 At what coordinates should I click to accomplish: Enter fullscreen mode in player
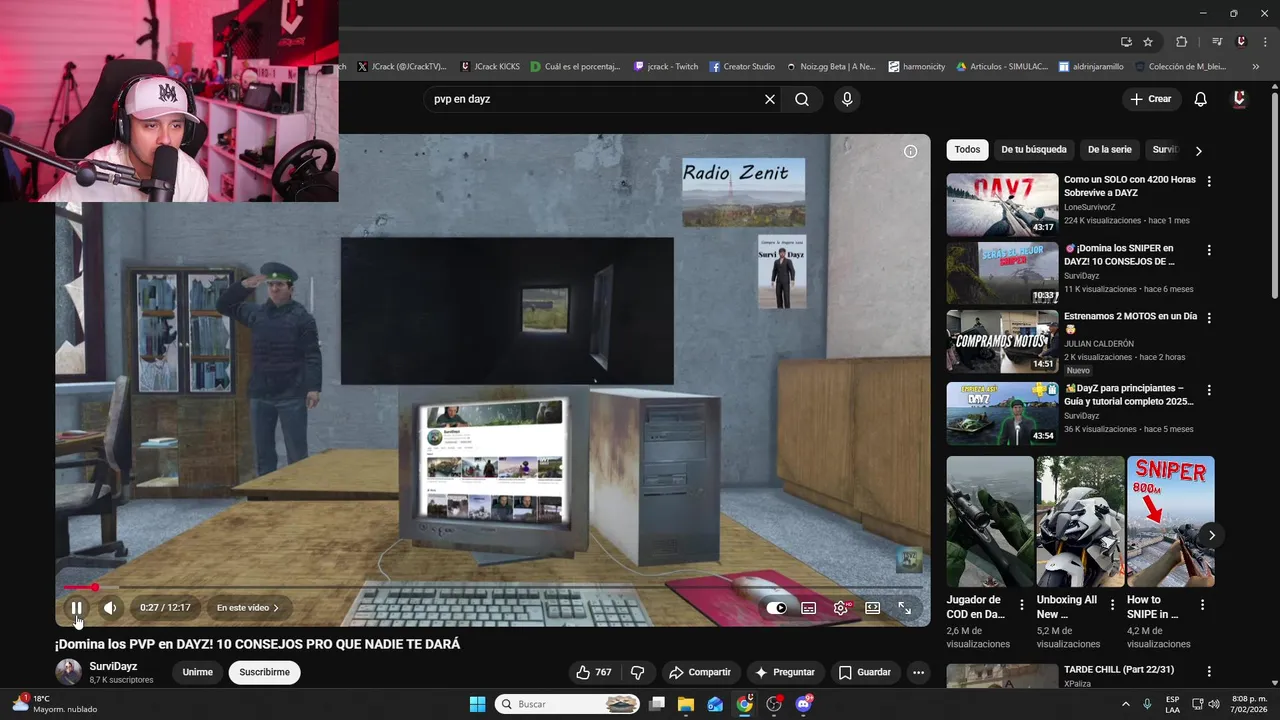point(904,607)
